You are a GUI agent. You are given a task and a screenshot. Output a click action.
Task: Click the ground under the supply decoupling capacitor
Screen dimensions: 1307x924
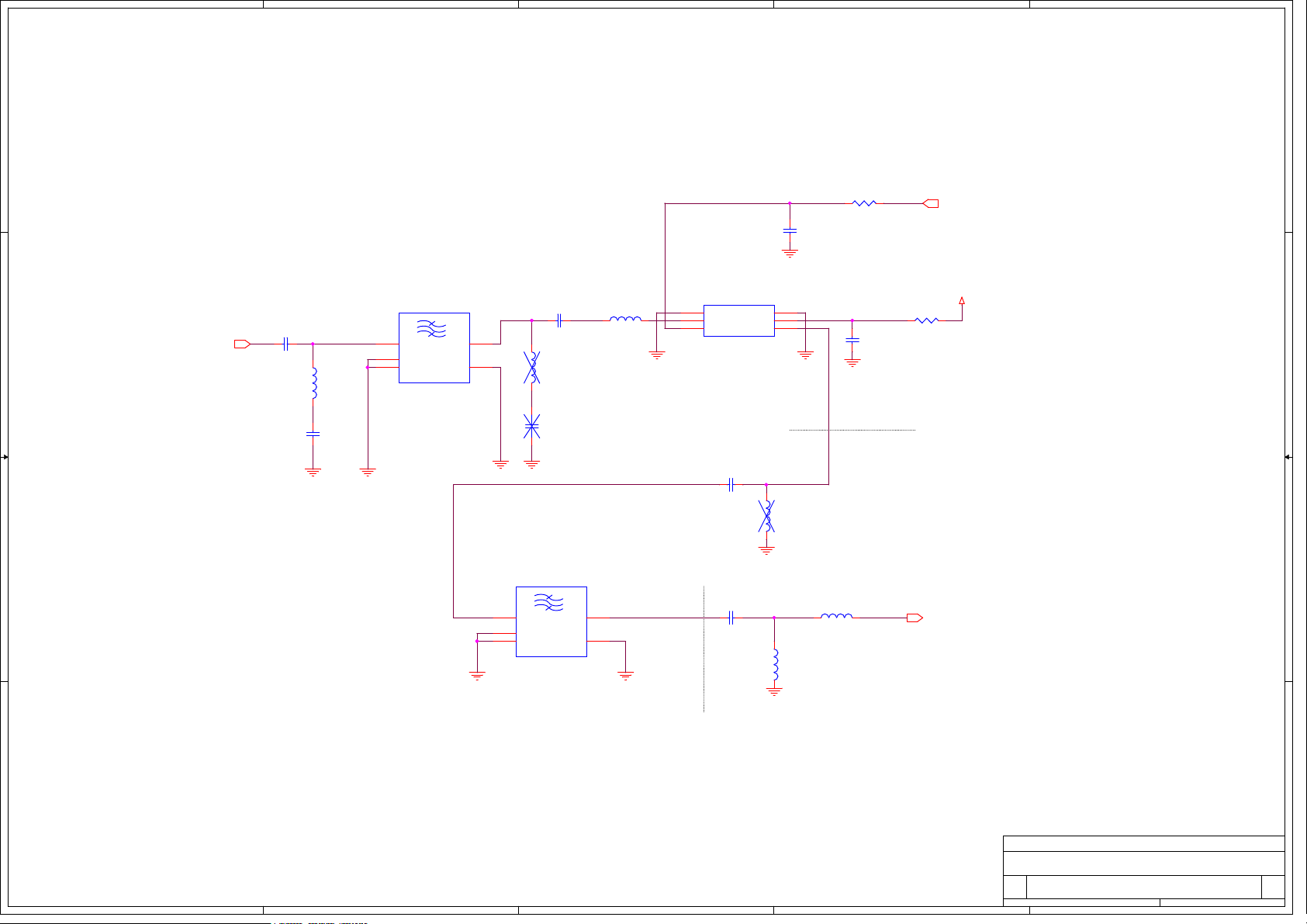852,362
